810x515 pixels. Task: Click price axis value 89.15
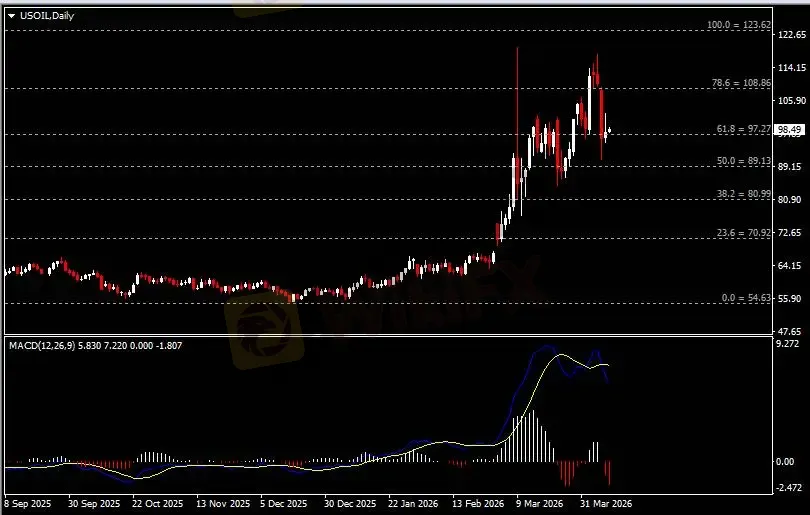[791, 166]
